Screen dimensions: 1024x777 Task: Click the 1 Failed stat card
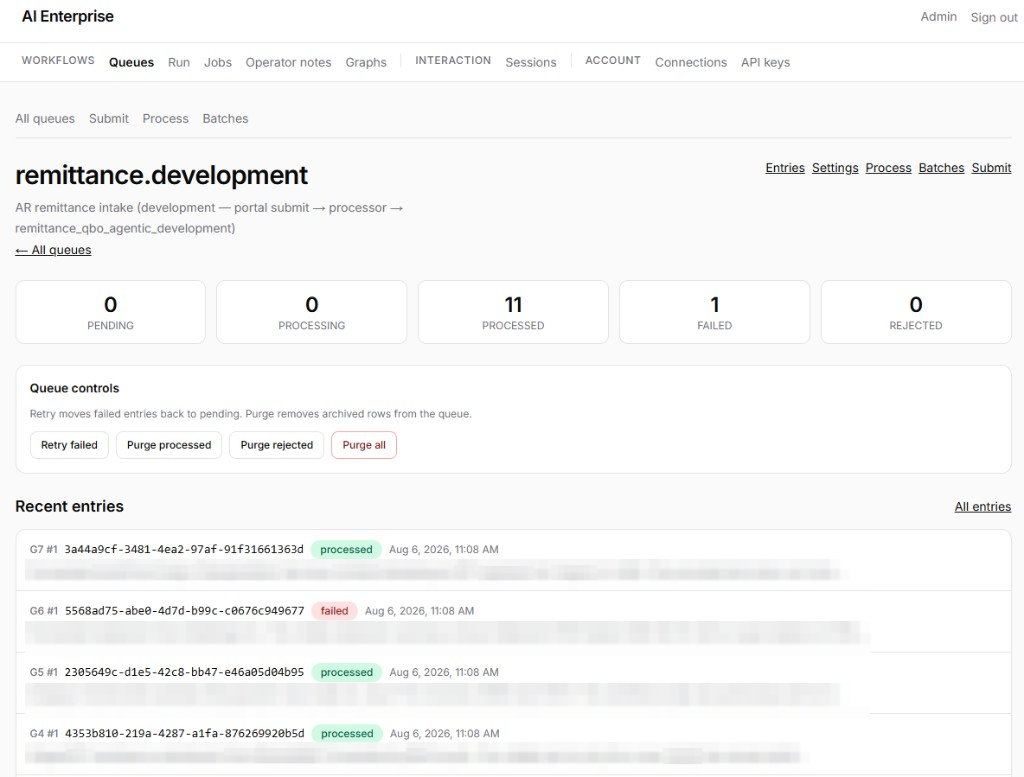tap(714, 312)
